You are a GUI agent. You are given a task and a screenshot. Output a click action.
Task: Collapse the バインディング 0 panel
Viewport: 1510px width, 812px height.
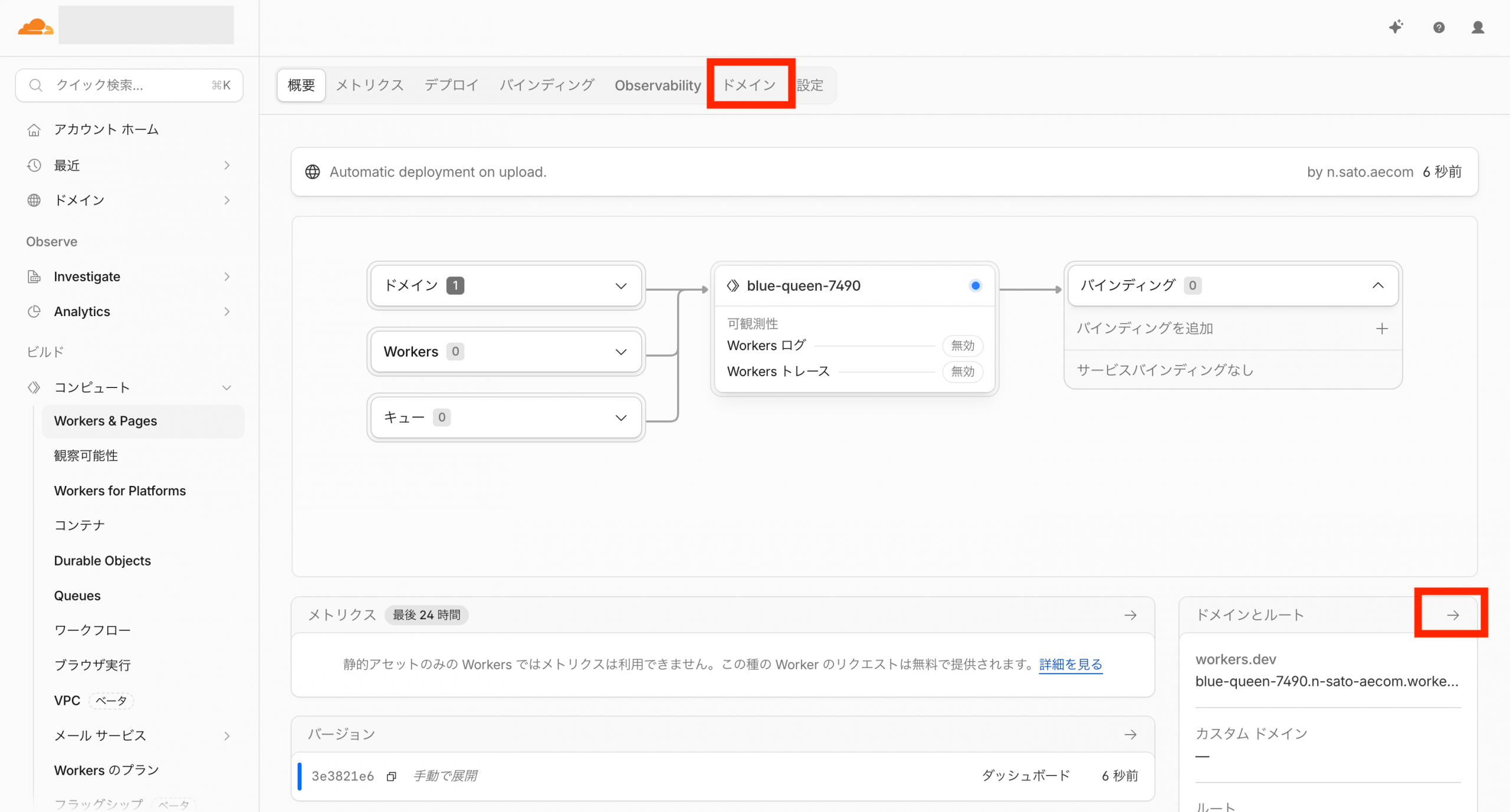1378,285
